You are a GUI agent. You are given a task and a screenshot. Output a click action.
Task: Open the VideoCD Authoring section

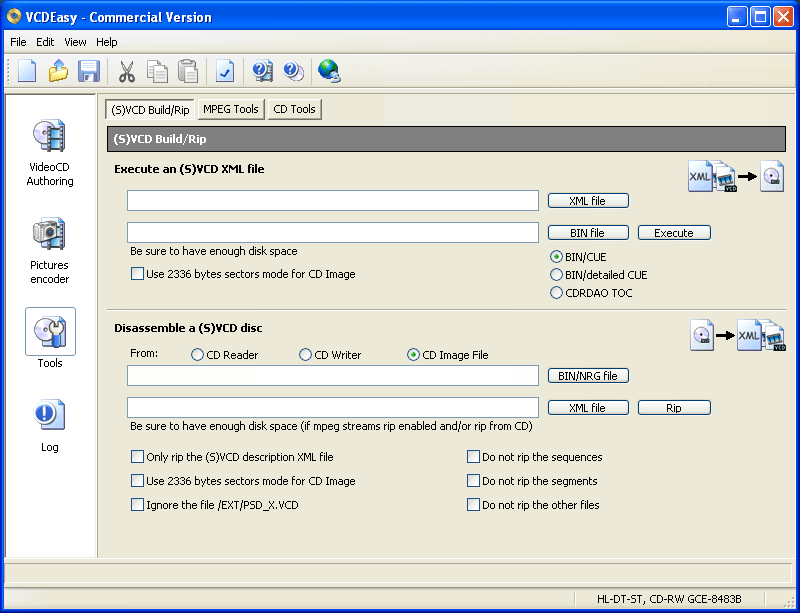coord(49,153)
